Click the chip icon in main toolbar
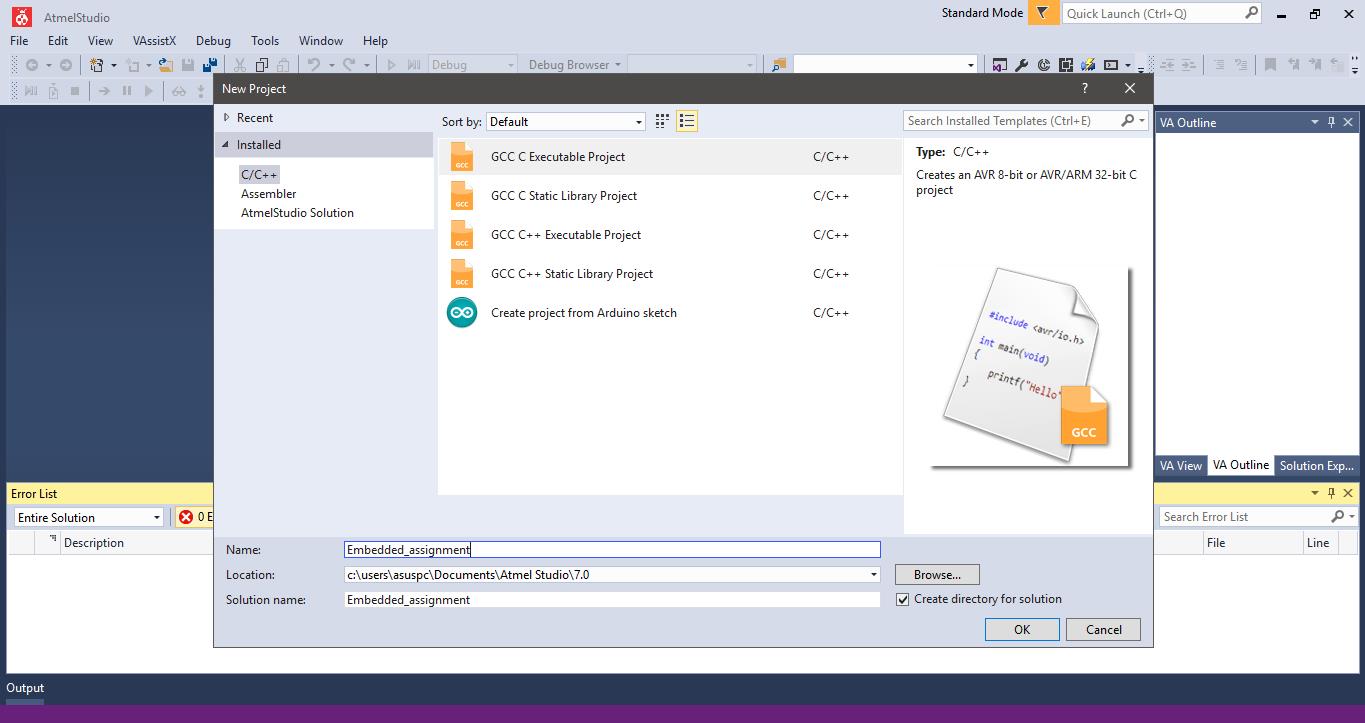 pyautogui.click(x=1066, y=65)
